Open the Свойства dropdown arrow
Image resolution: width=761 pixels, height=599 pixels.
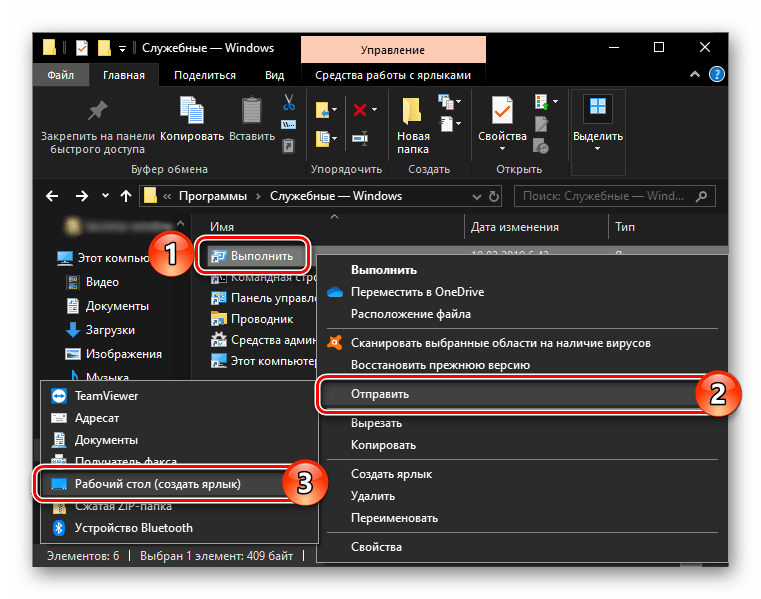pos(502,149)
